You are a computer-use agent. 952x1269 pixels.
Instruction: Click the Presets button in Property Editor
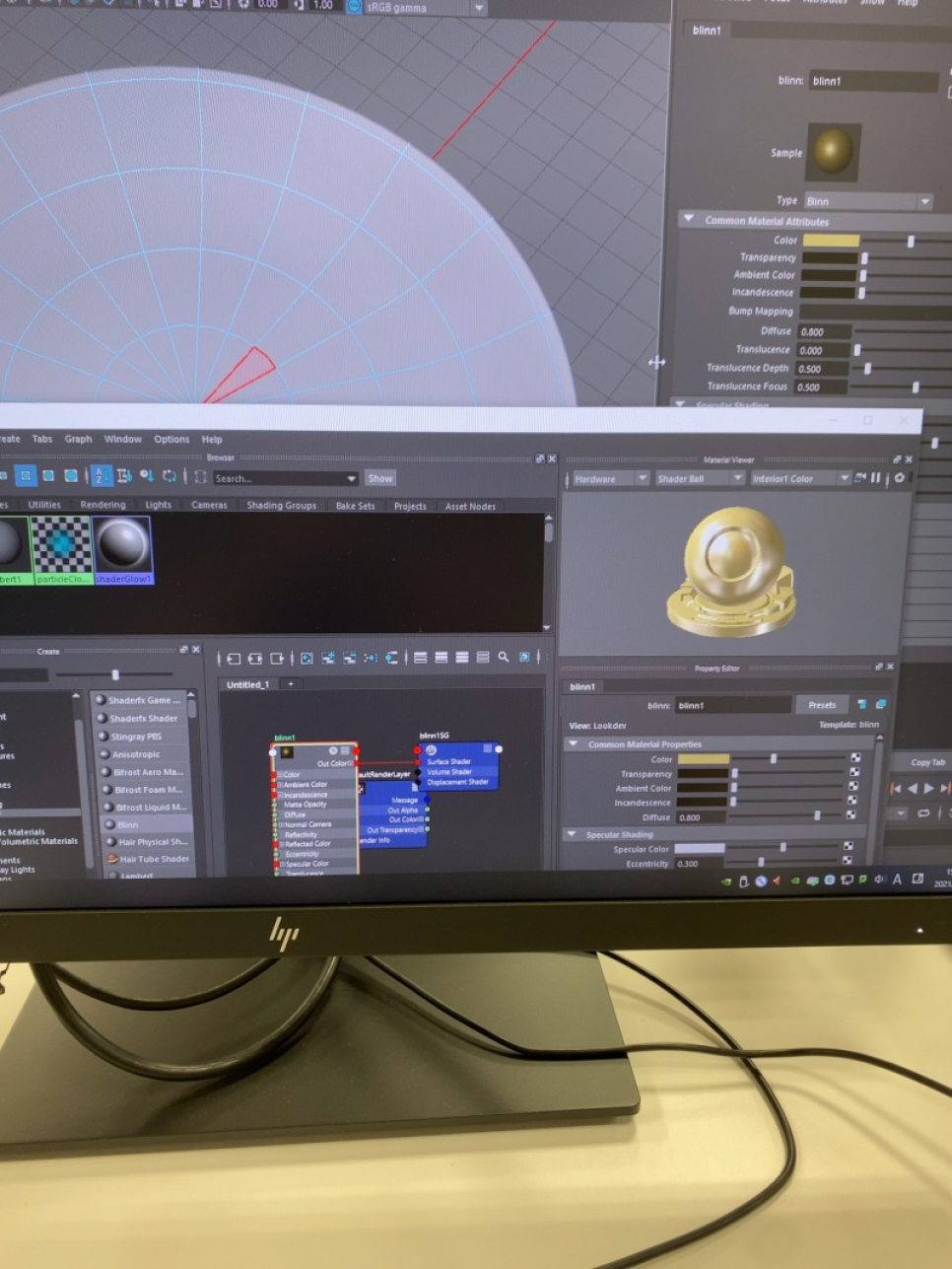822,705
